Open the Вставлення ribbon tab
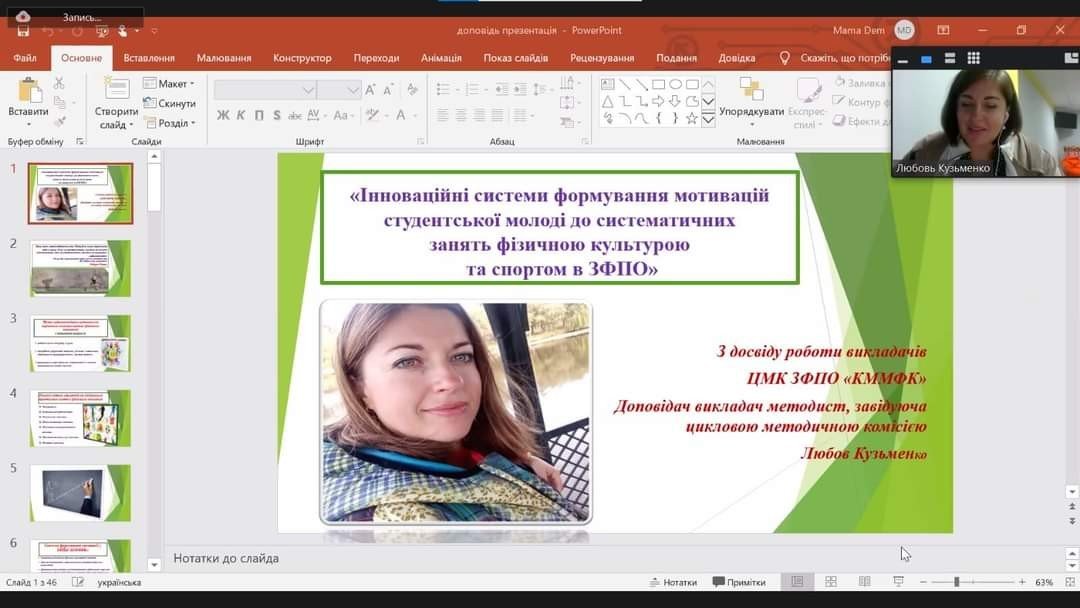The height and width of the screenshot is (608, 1080). (149, 58)
